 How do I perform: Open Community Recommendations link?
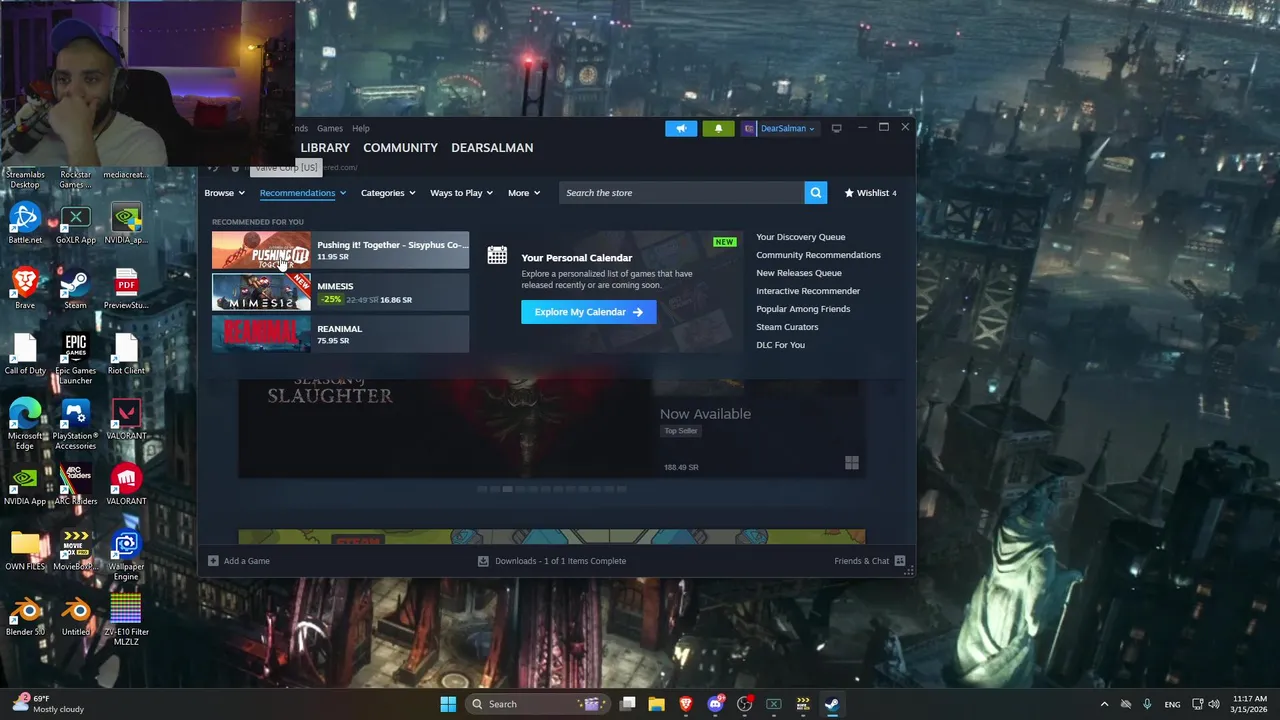(x=818, y=255)
